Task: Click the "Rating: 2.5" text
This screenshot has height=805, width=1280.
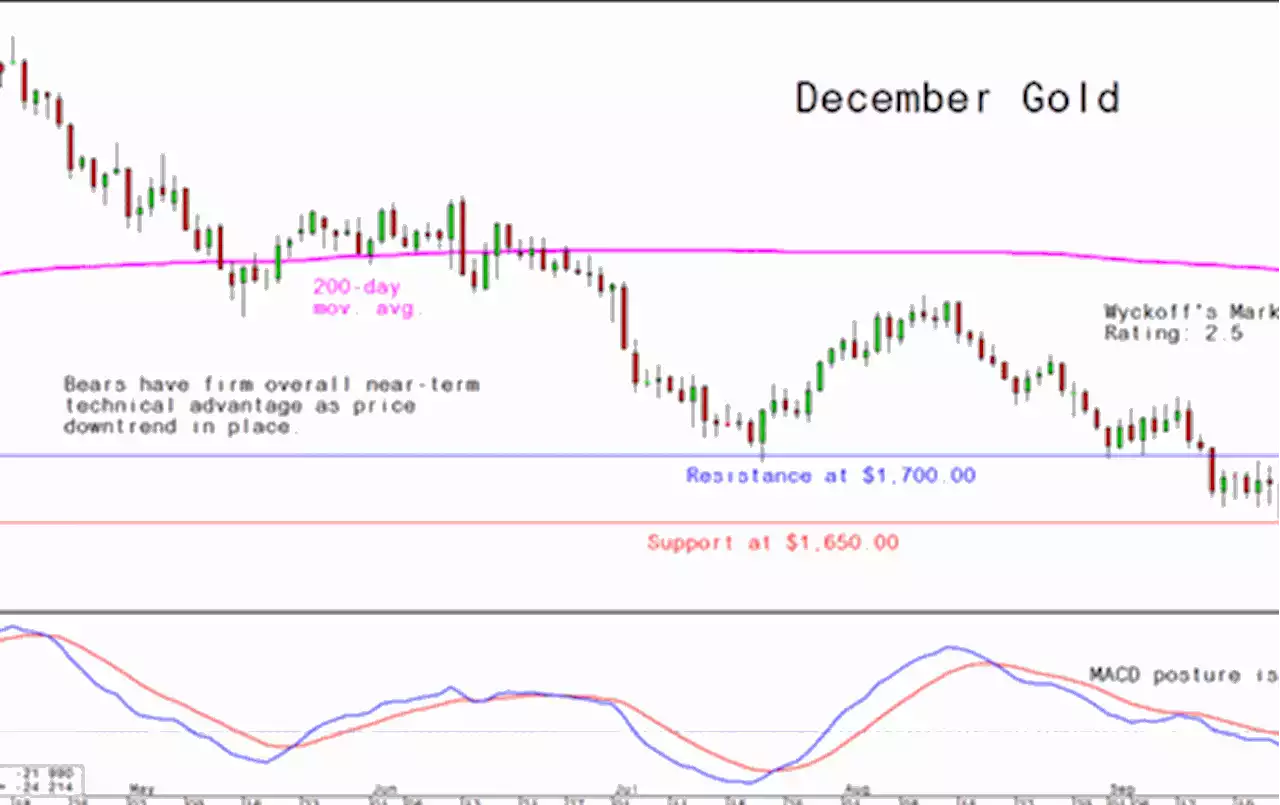Action: click(1173, 333)
